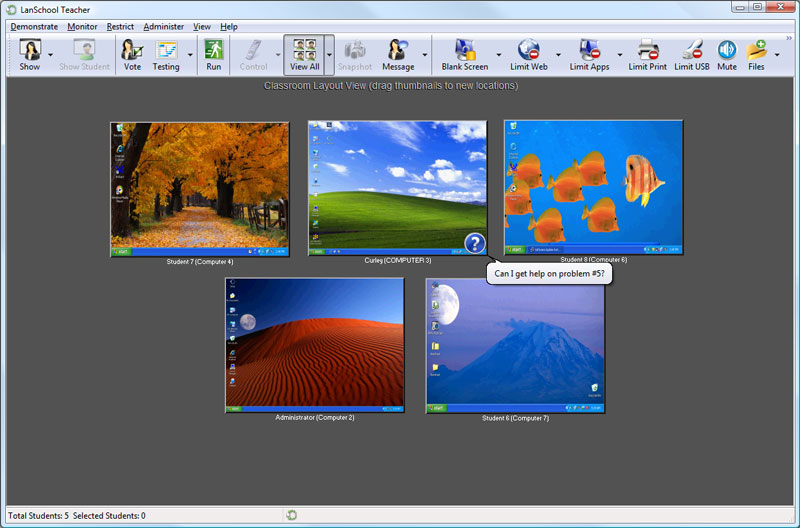Click the Limit Print icon

click(x=647, y=55)
